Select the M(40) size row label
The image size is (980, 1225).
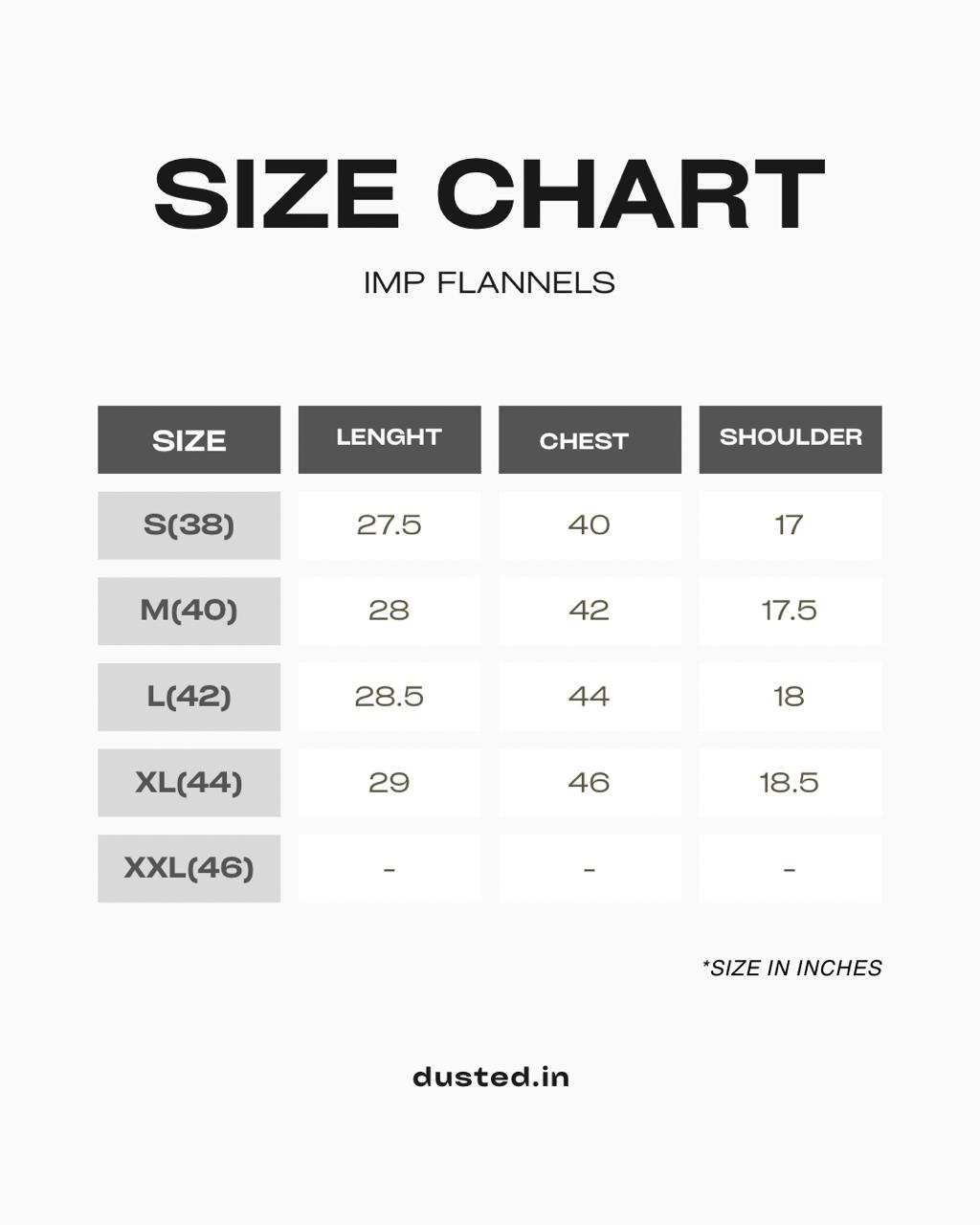(x=189, y=611)
